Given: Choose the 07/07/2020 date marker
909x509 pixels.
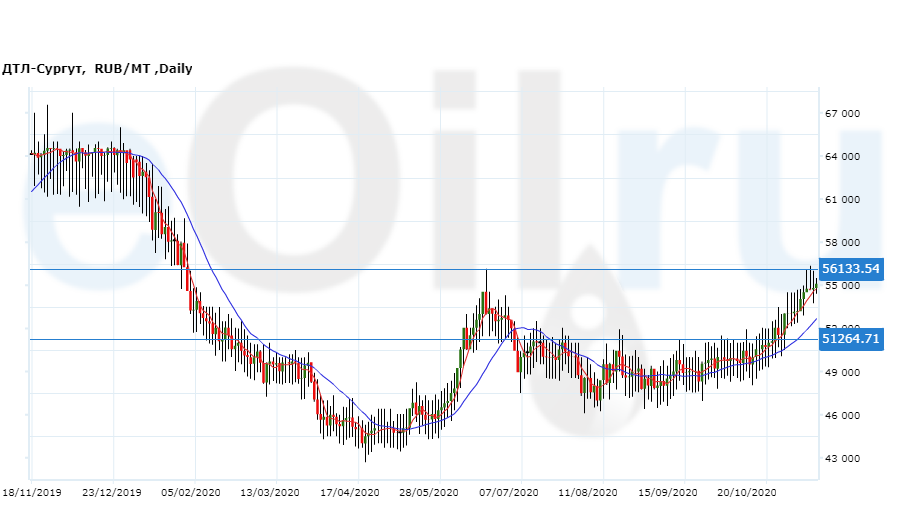Looking at the screenshot, I should (x=509, y=493).
